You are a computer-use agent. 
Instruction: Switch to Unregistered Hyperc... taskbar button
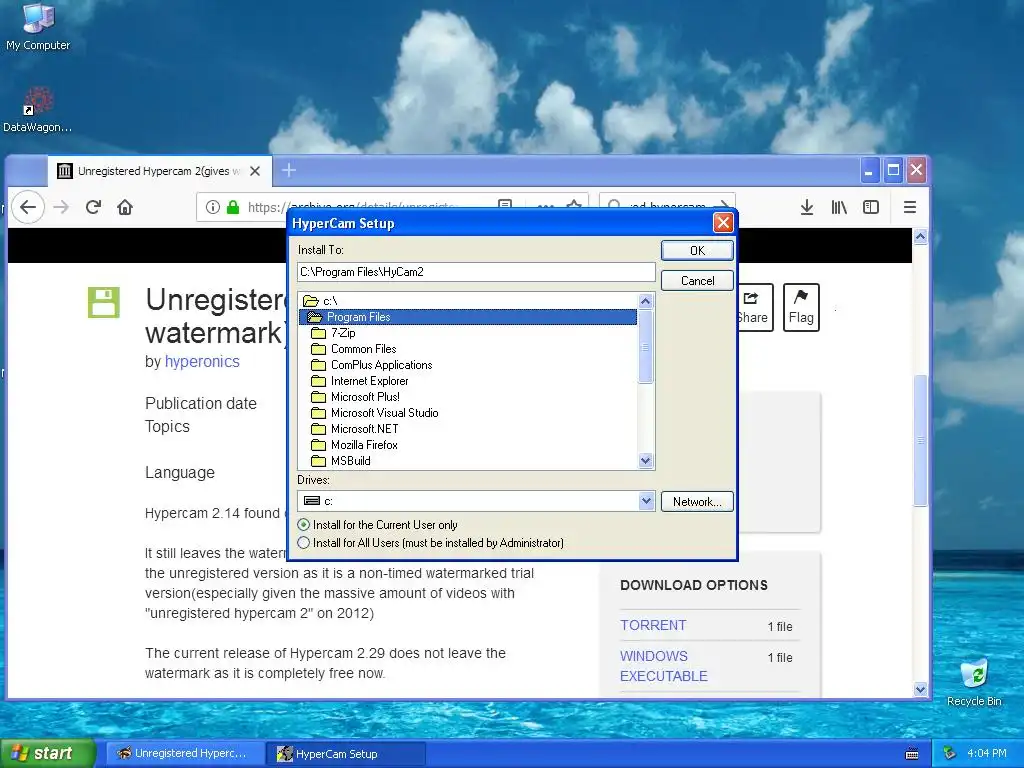pyautogui.click(x=185, y=754)
